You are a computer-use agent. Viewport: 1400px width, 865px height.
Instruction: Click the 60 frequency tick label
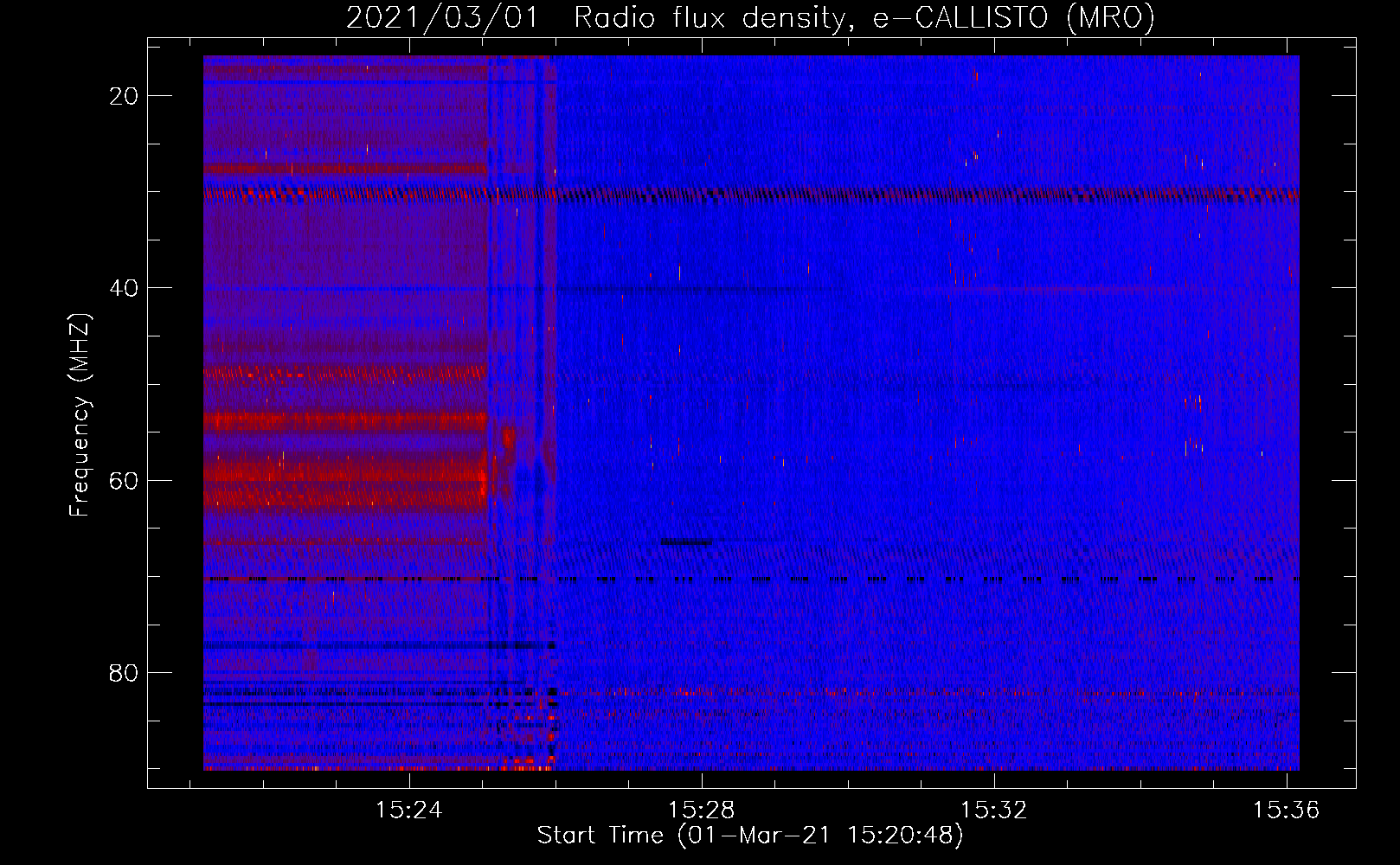[124, 480]
